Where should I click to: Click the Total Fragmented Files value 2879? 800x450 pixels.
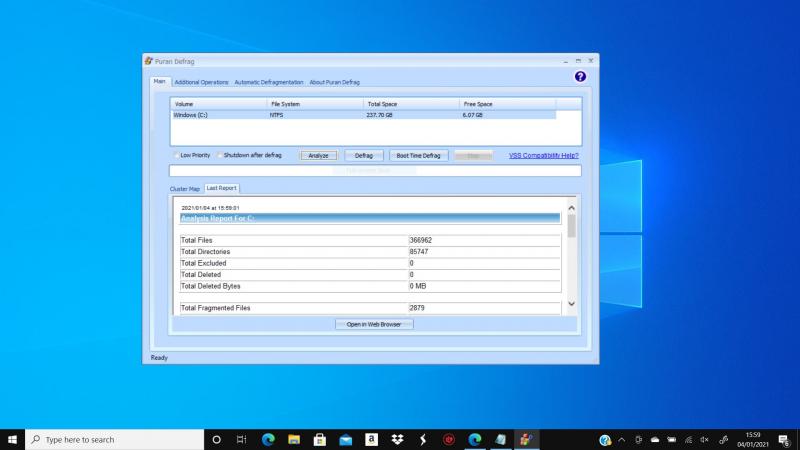[x=417, y=308]
